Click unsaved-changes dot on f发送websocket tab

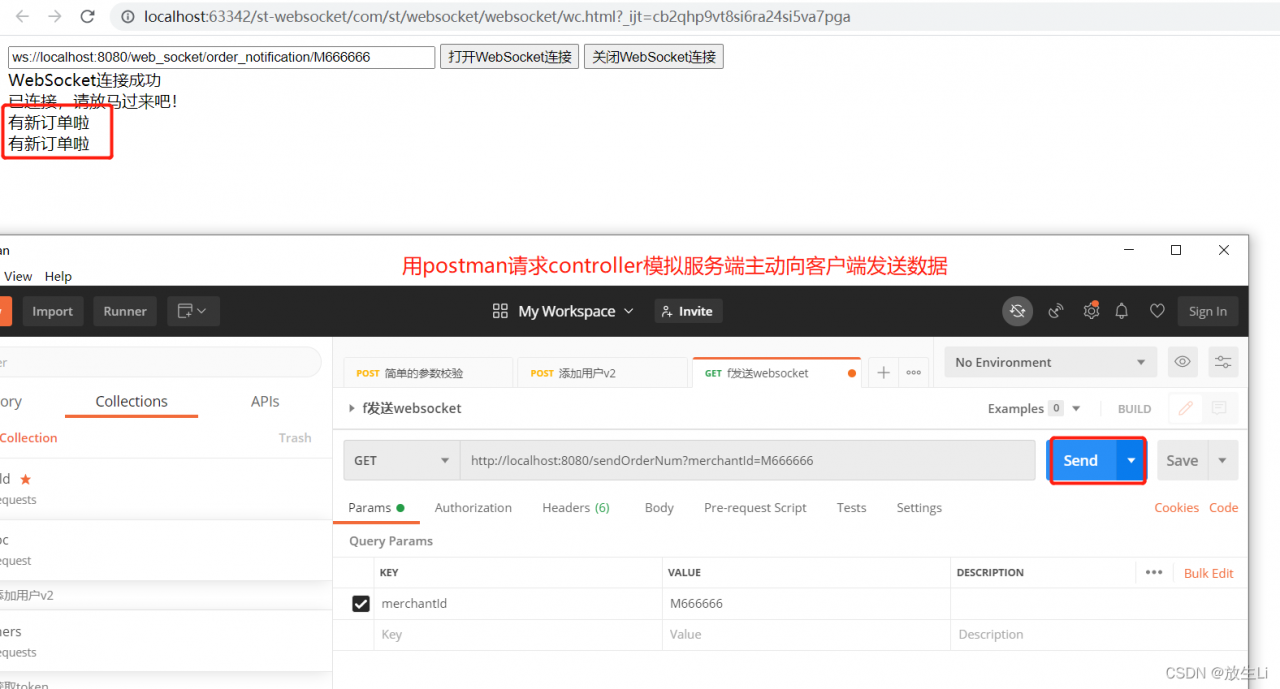852,373
